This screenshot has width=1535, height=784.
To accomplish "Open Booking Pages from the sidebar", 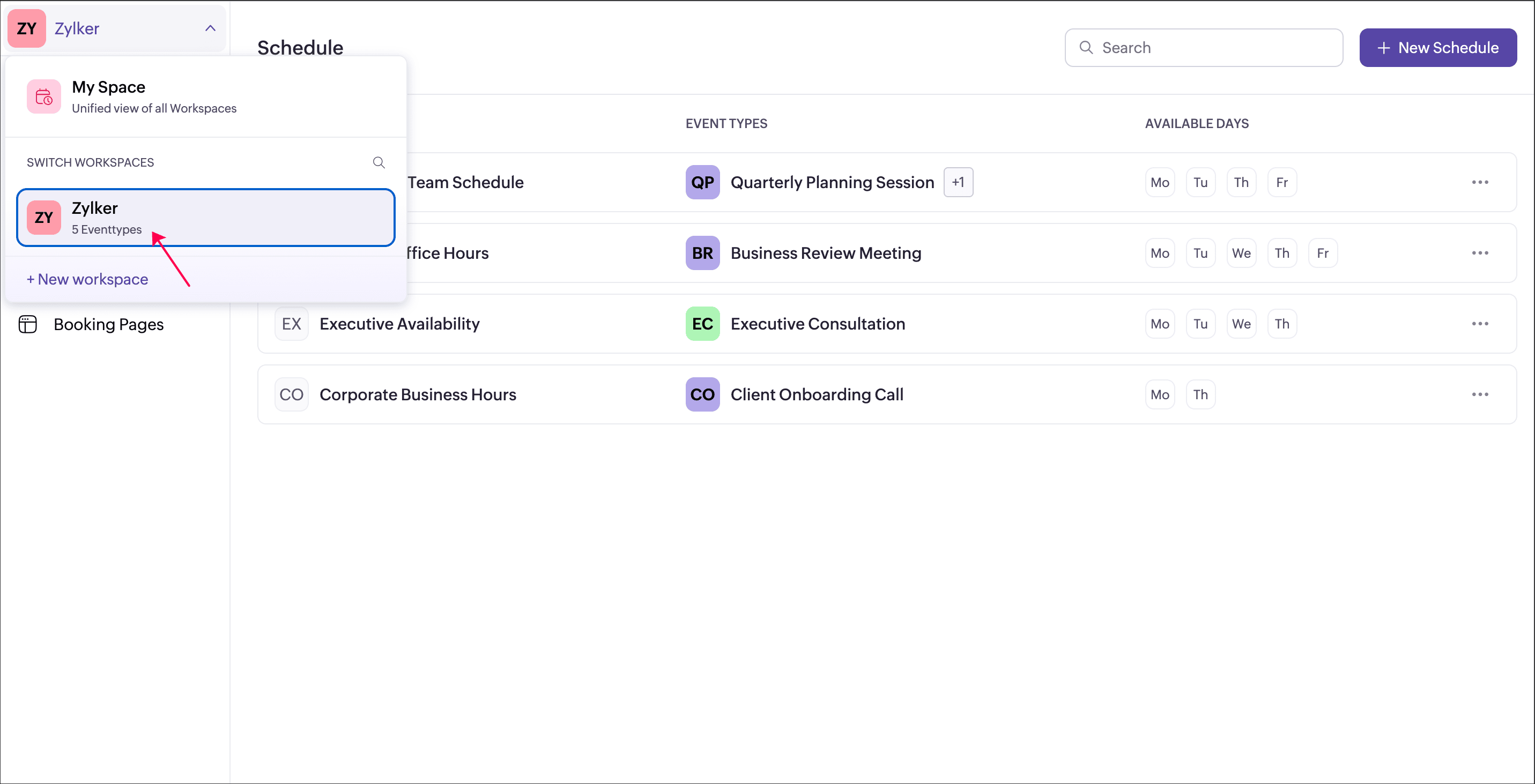I will (x=108, y=324).
